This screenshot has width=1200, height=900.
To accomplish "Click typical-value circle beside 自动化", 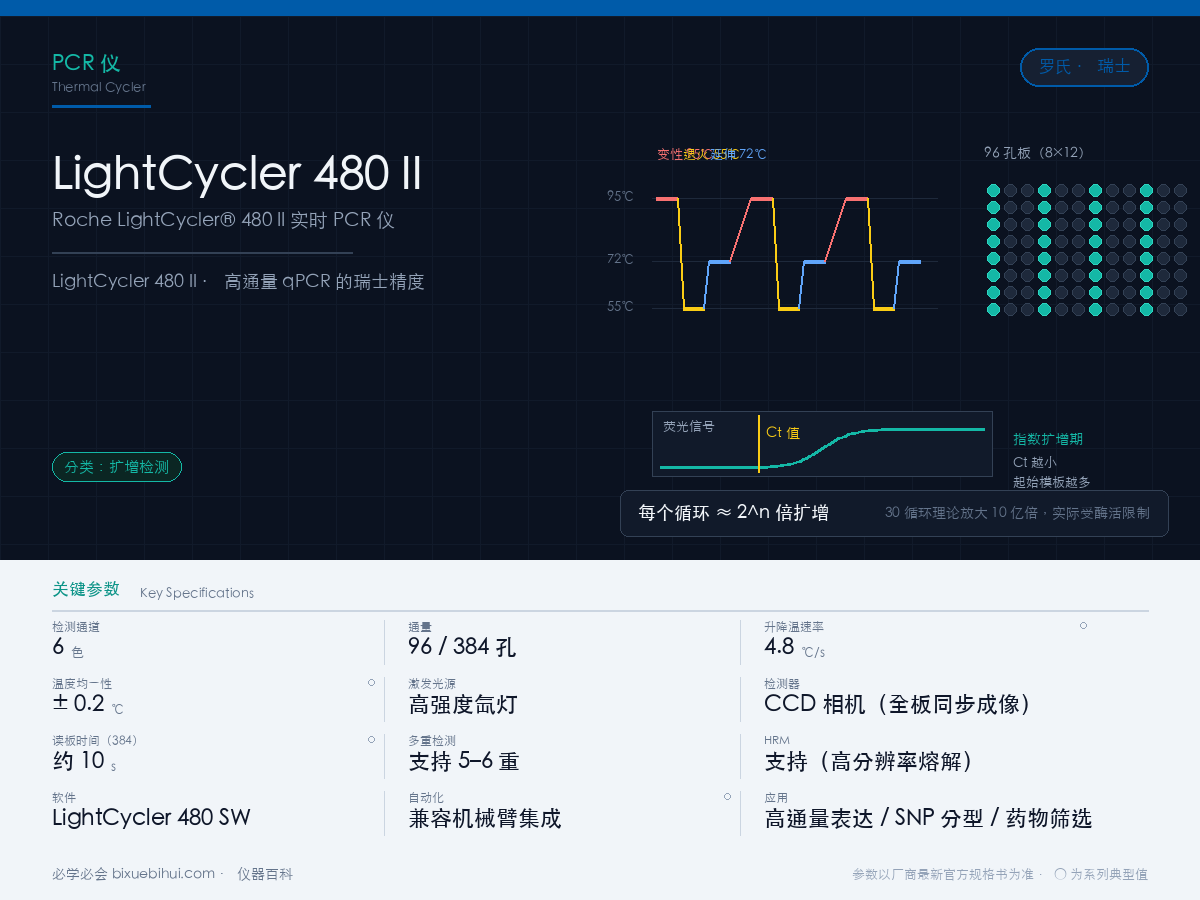I will tap(727, 796).
